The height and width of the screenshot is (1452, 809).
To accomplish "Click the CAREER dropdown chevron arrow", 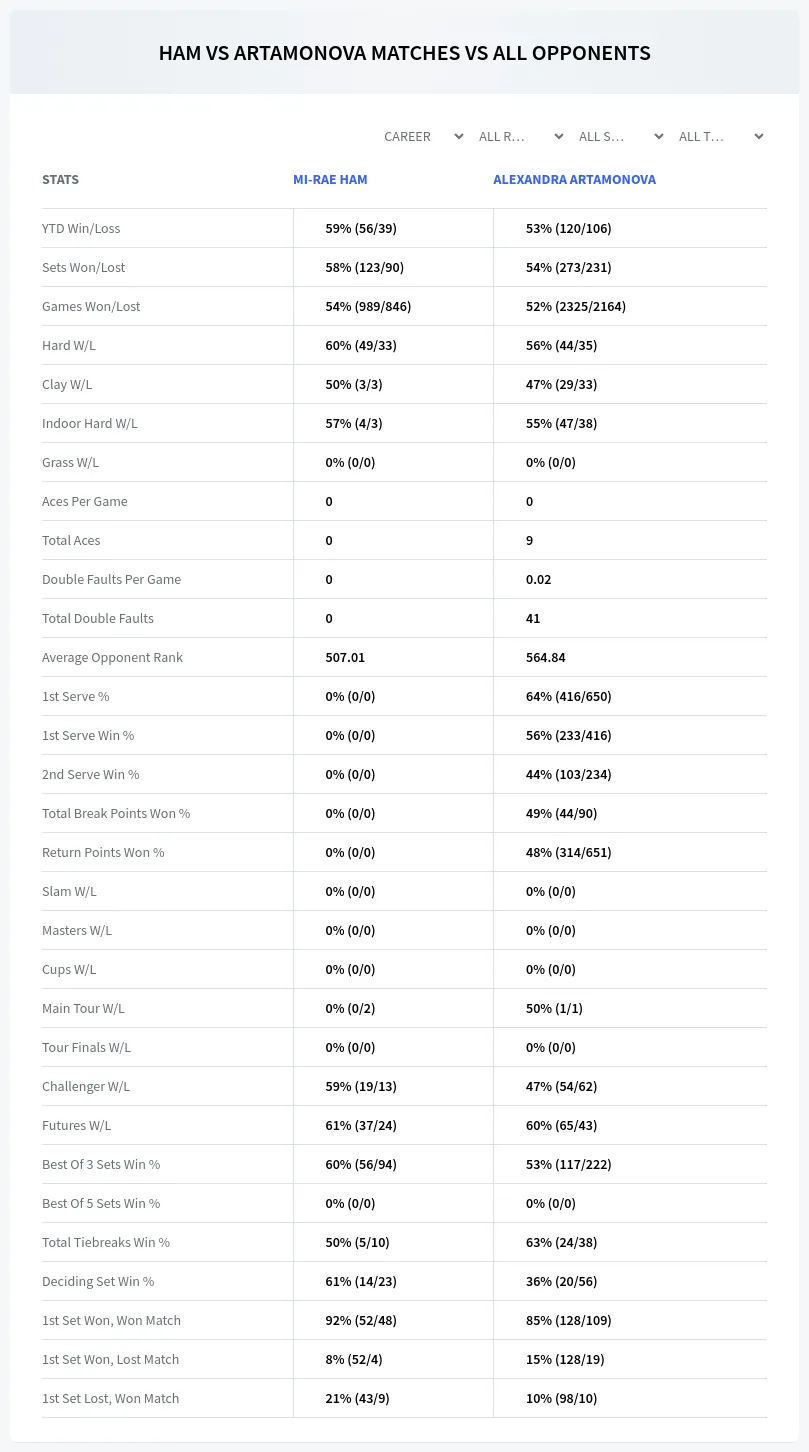I will click(459, 136).
